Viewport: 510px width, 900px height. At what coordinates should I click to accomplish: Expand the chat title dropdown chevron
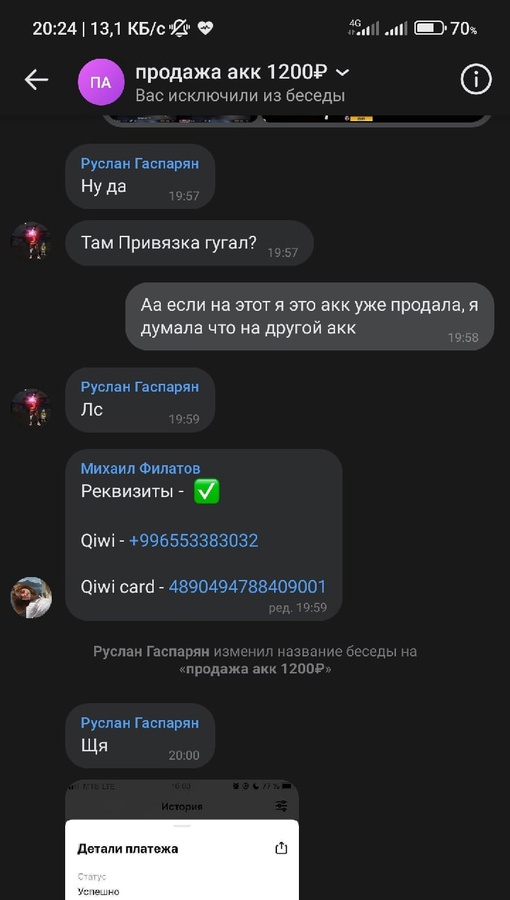[342, 72]
